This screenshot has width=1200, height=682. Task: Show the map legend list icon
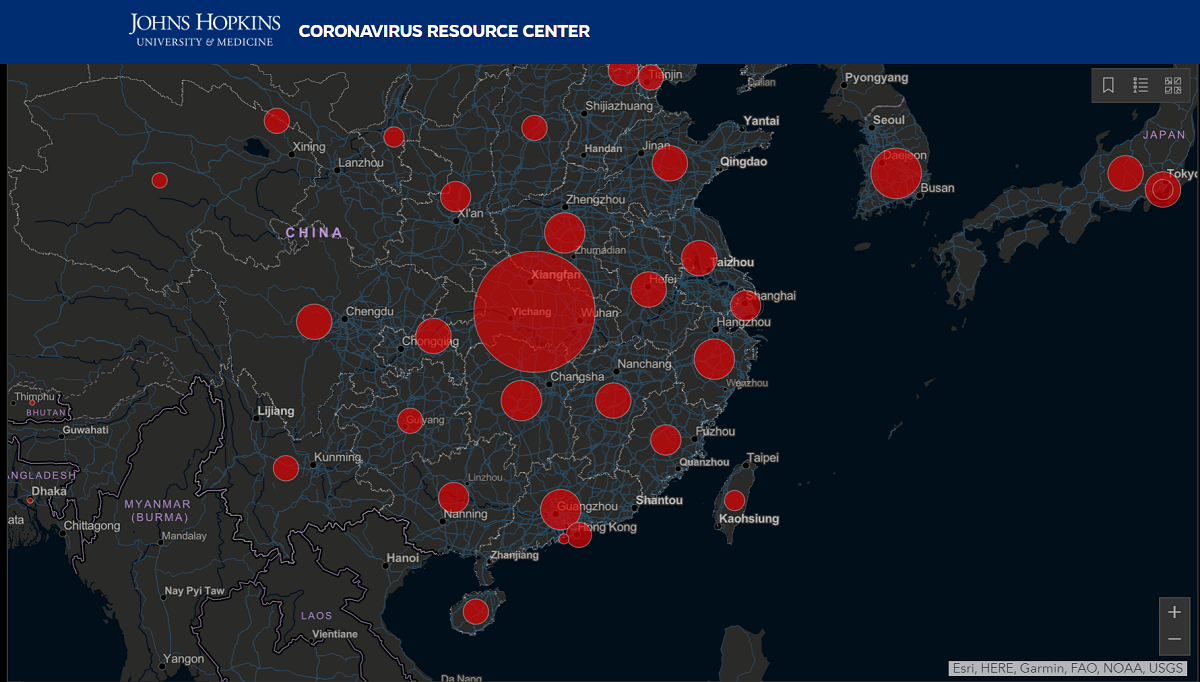pos(1140,86)
